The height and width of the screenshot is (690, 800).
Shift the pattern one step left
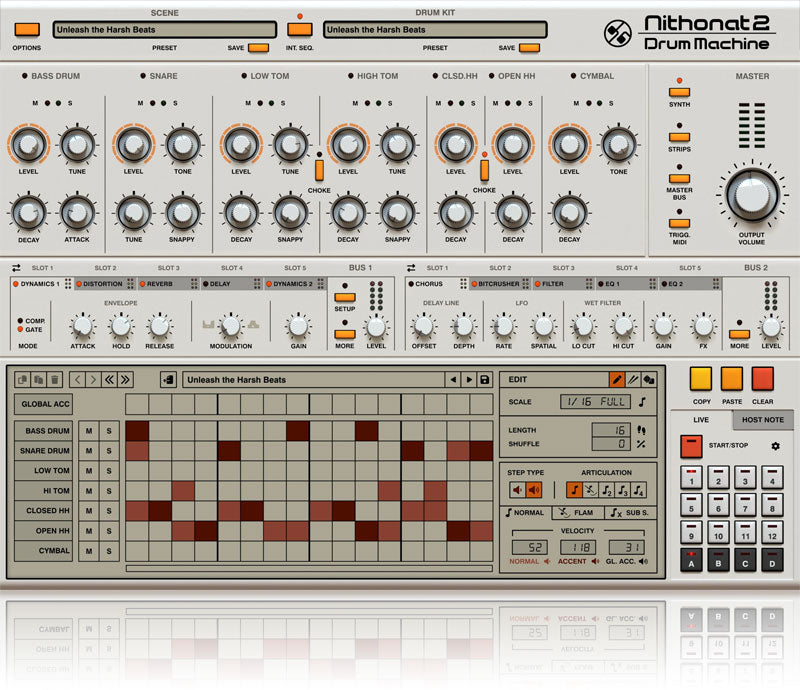tap(77, 380)
